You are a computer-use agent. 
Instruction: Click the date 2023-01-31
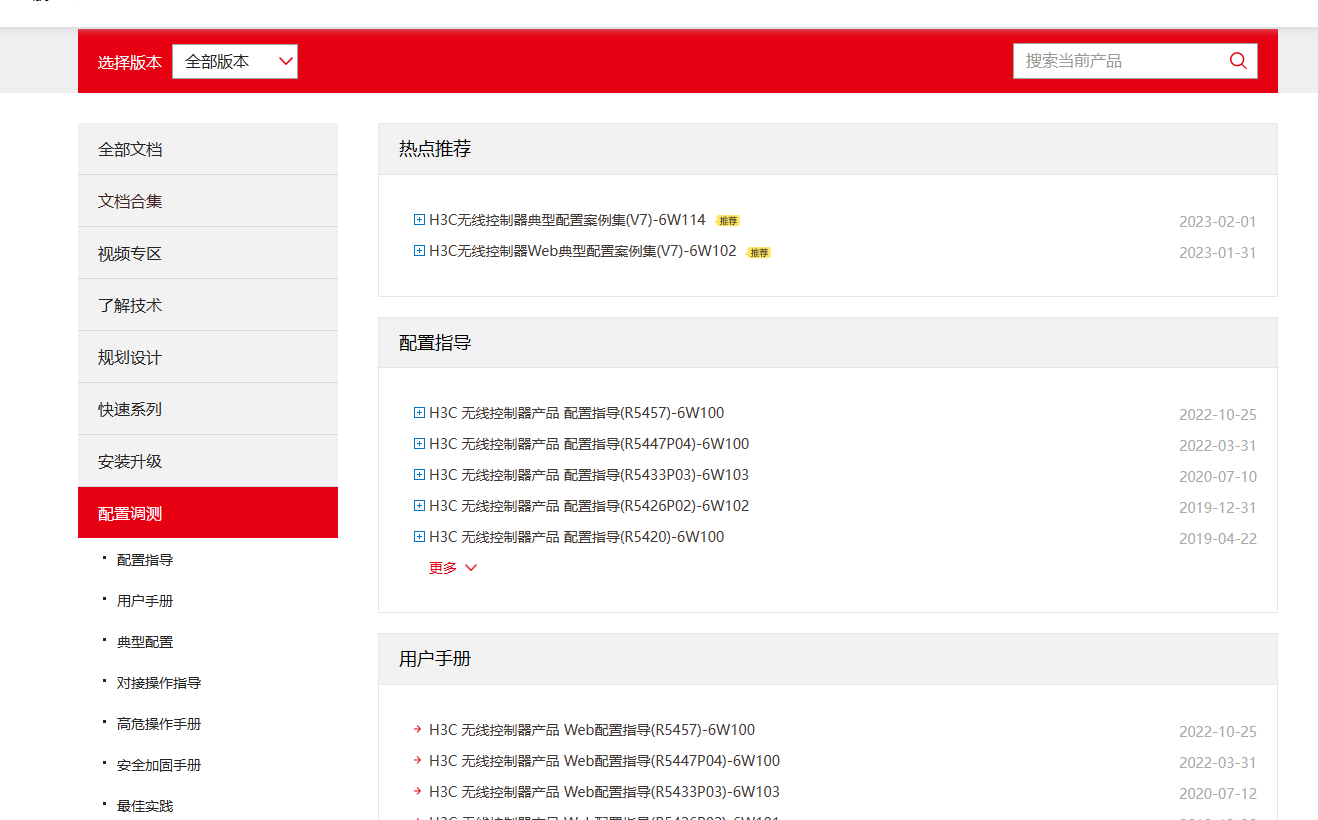pyautogui.click(x=1218, y=253)
